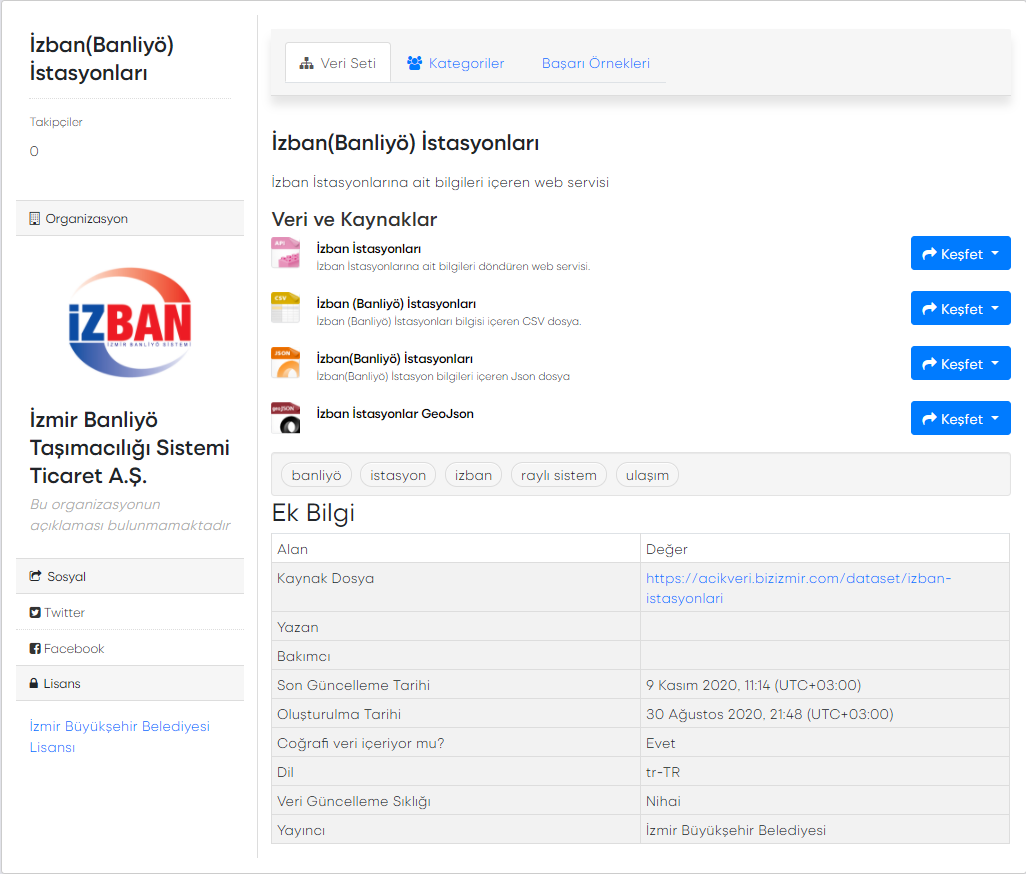Image resolution: width=1026 pixels, height=874 pixels.
Task: Open the acikveri.bizizmir.com source link
Action: click(x=798, y=588)
